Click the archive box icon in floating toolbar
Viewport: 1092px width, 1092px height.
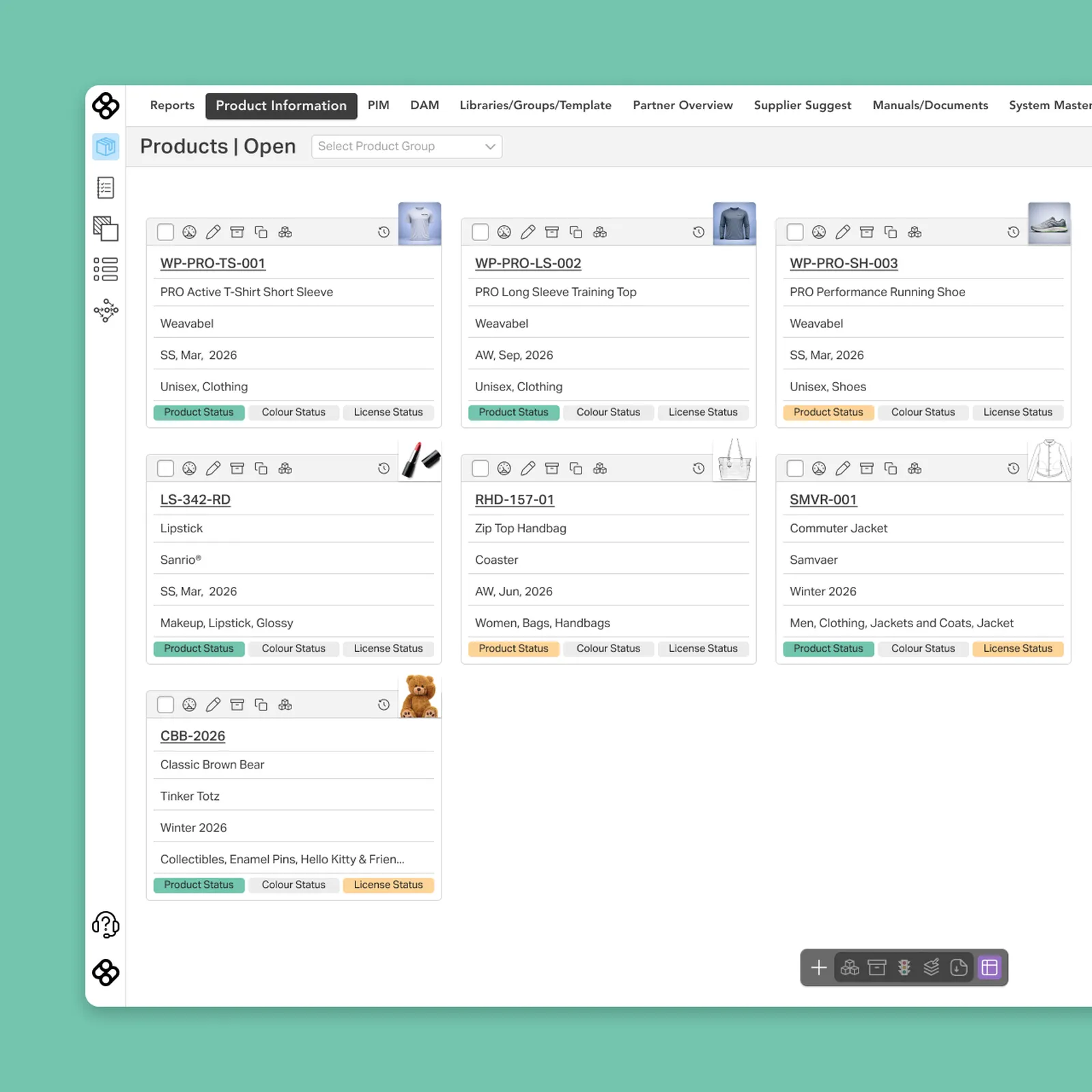[877, 967]
